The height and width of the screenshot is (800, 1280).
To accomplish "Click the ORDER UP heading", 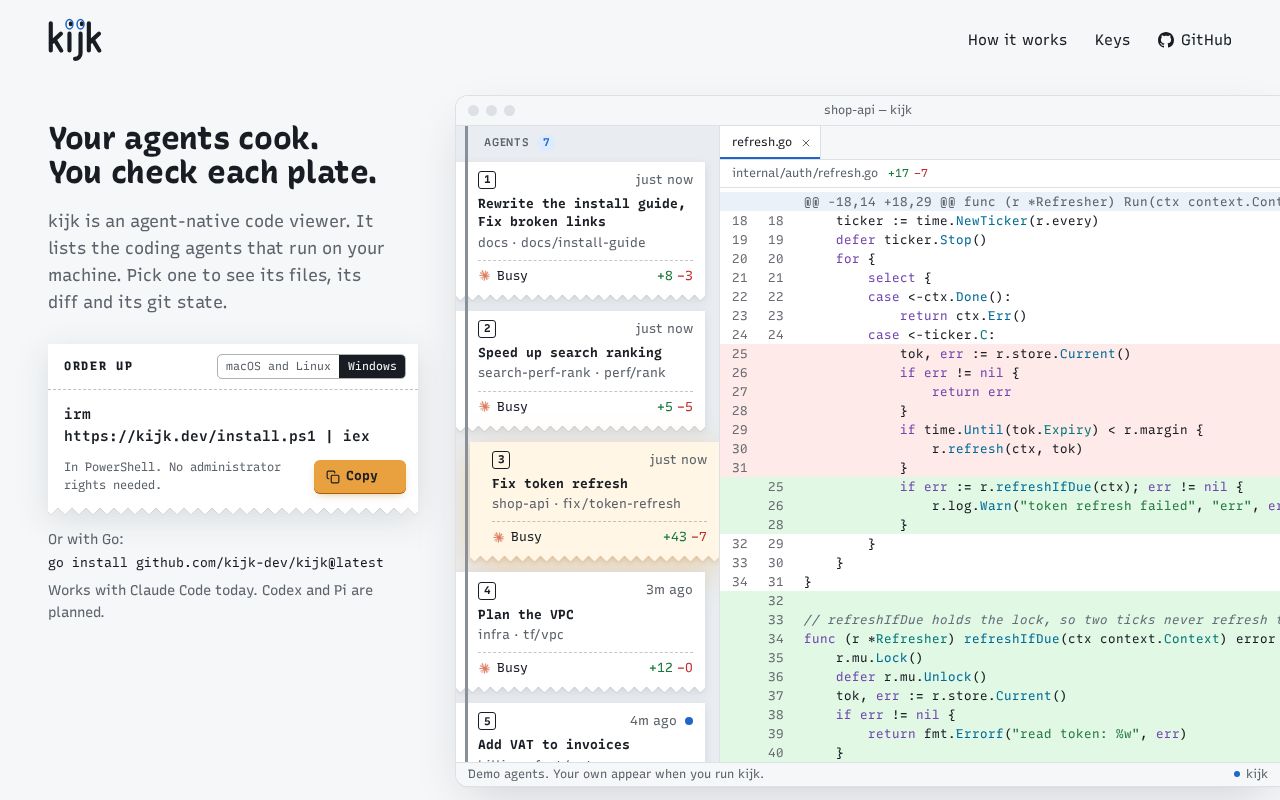I will tap(98, 366).
